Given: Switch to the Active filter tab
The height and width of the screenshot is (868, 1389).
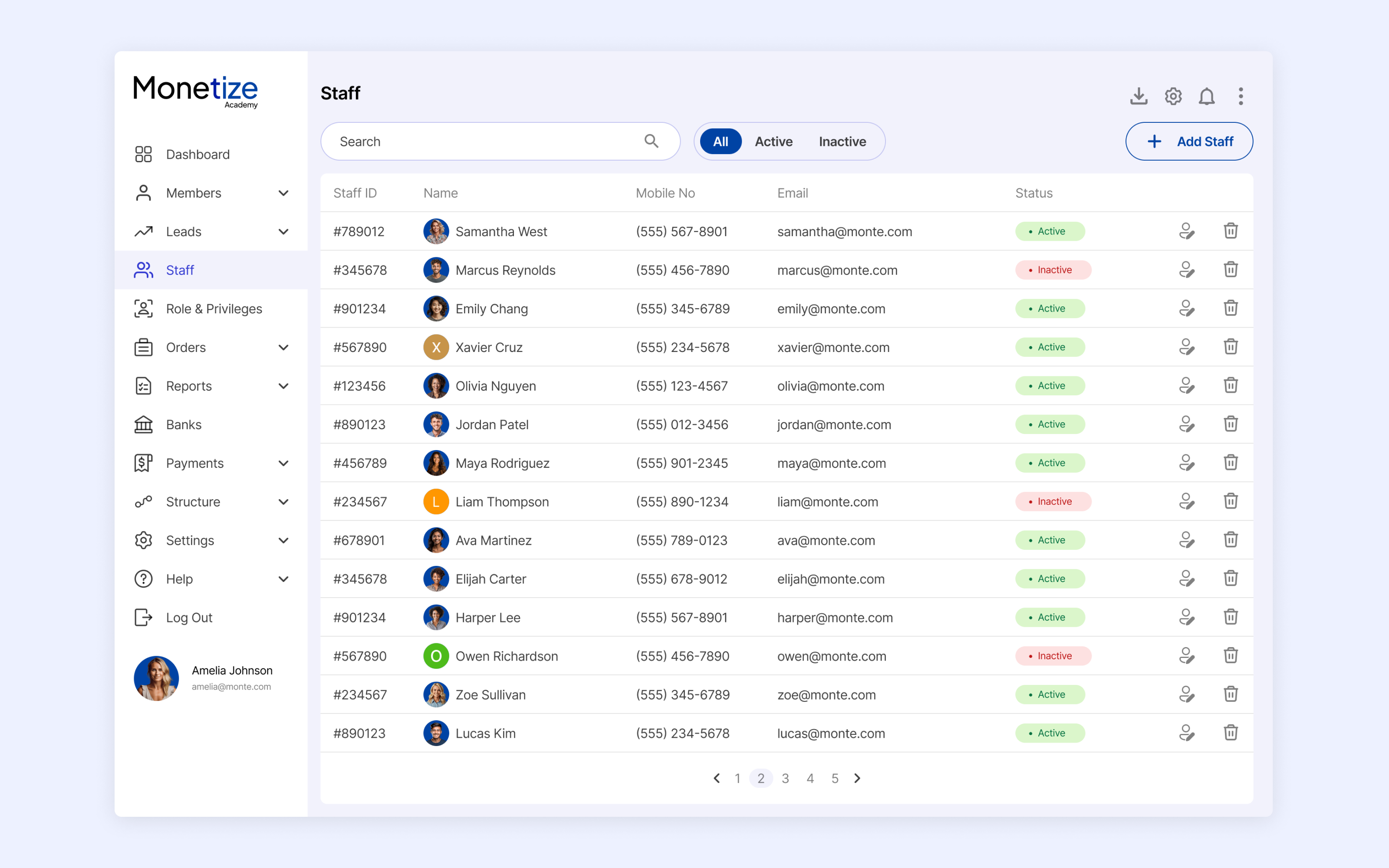Looking at the screenshot, I should (773, 141).
